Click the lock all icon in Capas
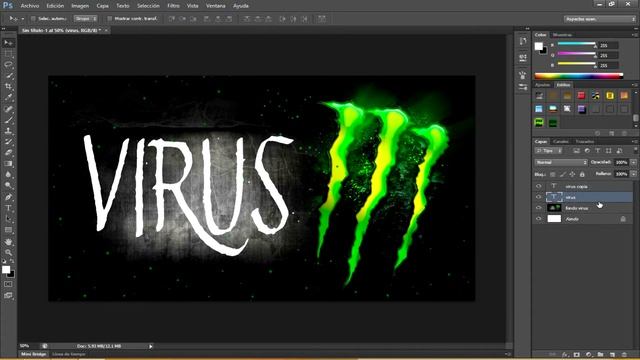Screen dimensions: 640x360 click(582, 174)
